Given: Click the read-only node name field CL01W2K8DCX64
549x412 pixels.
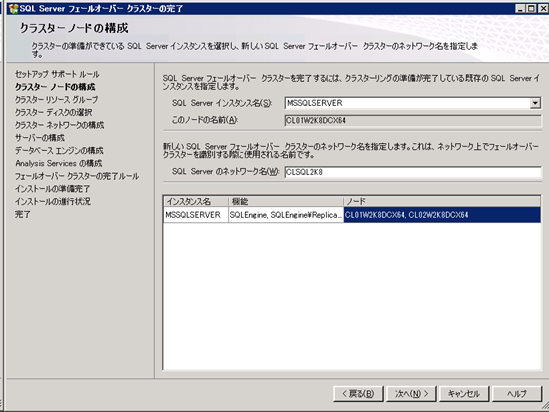Looking at the screenshot, I should 413,120.
